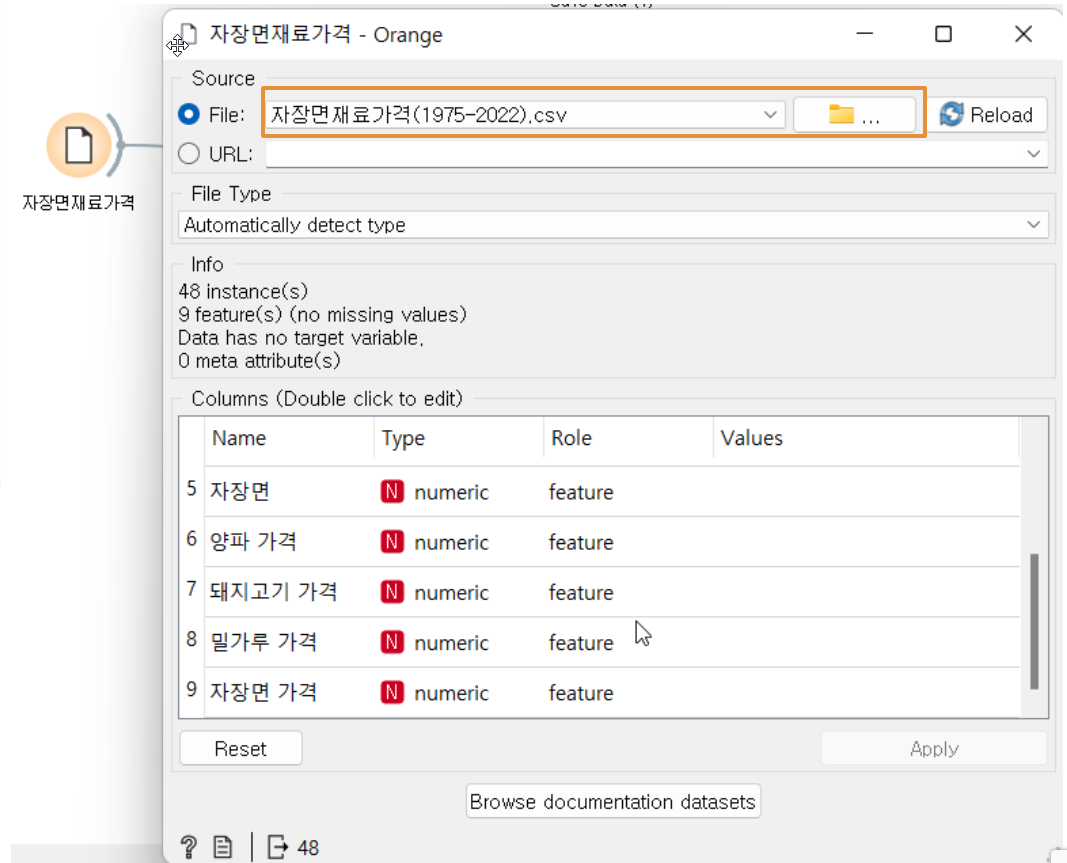Select the 양파 가격 column name
Screen dimensions: 1067x863
tap(253, 542)
